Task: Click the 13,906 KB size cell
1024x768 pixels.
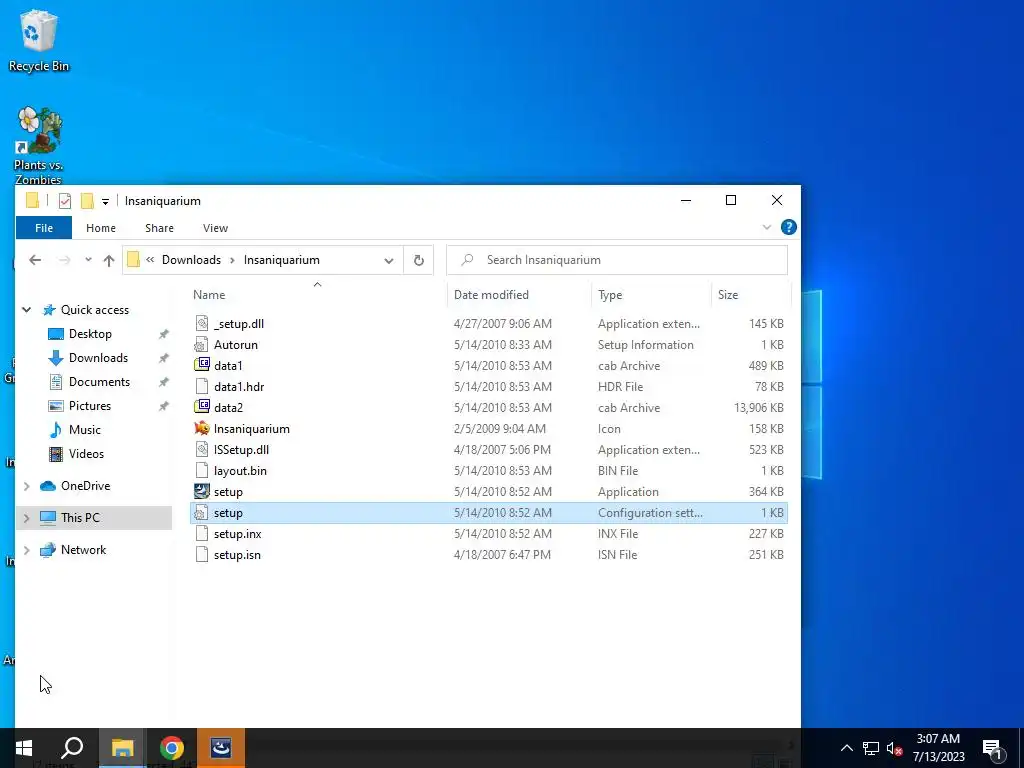Action: [x=758, y=408]
